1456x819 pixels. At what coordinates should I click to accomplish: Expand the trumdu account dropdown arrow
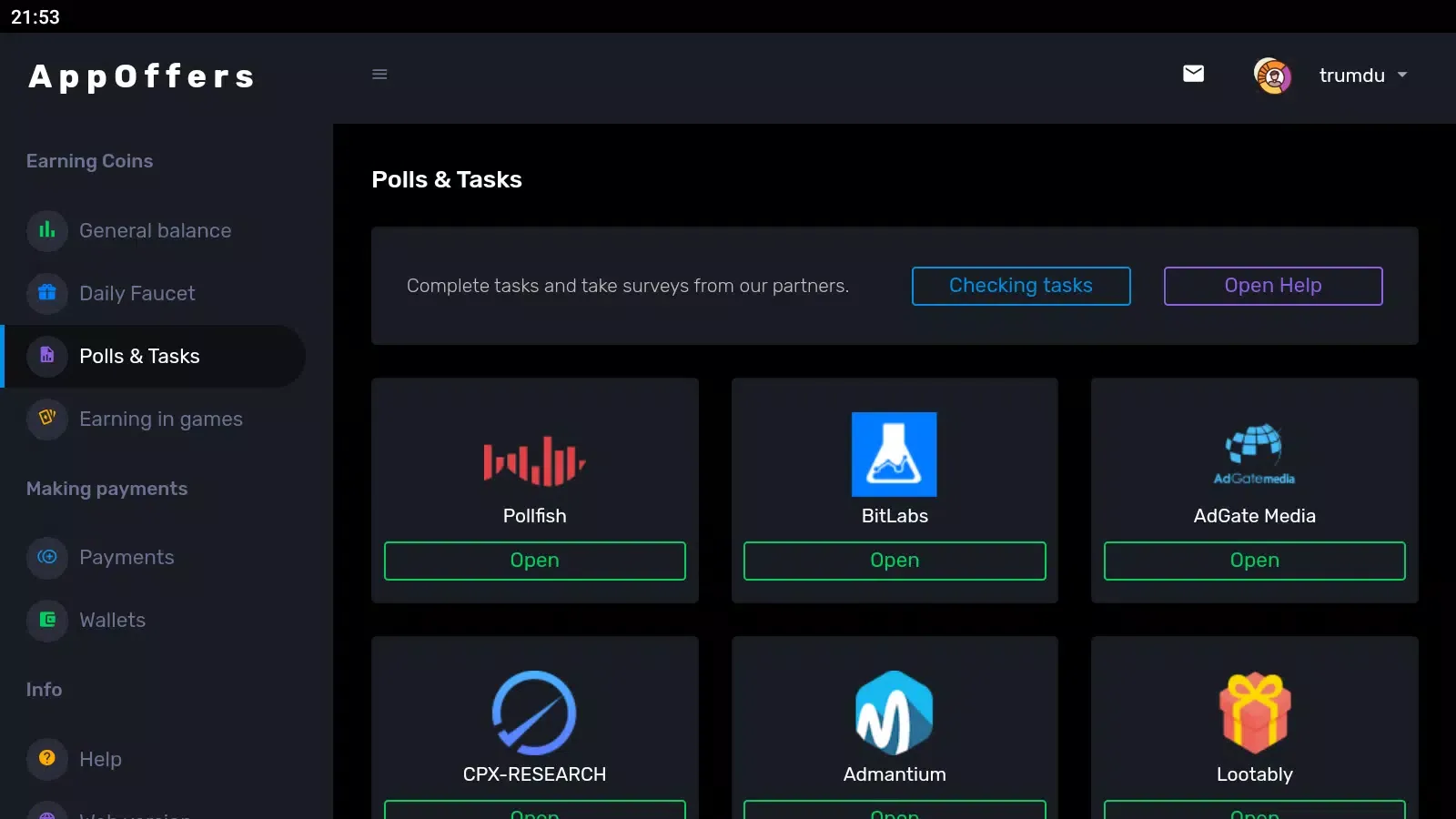[1402, 75]
